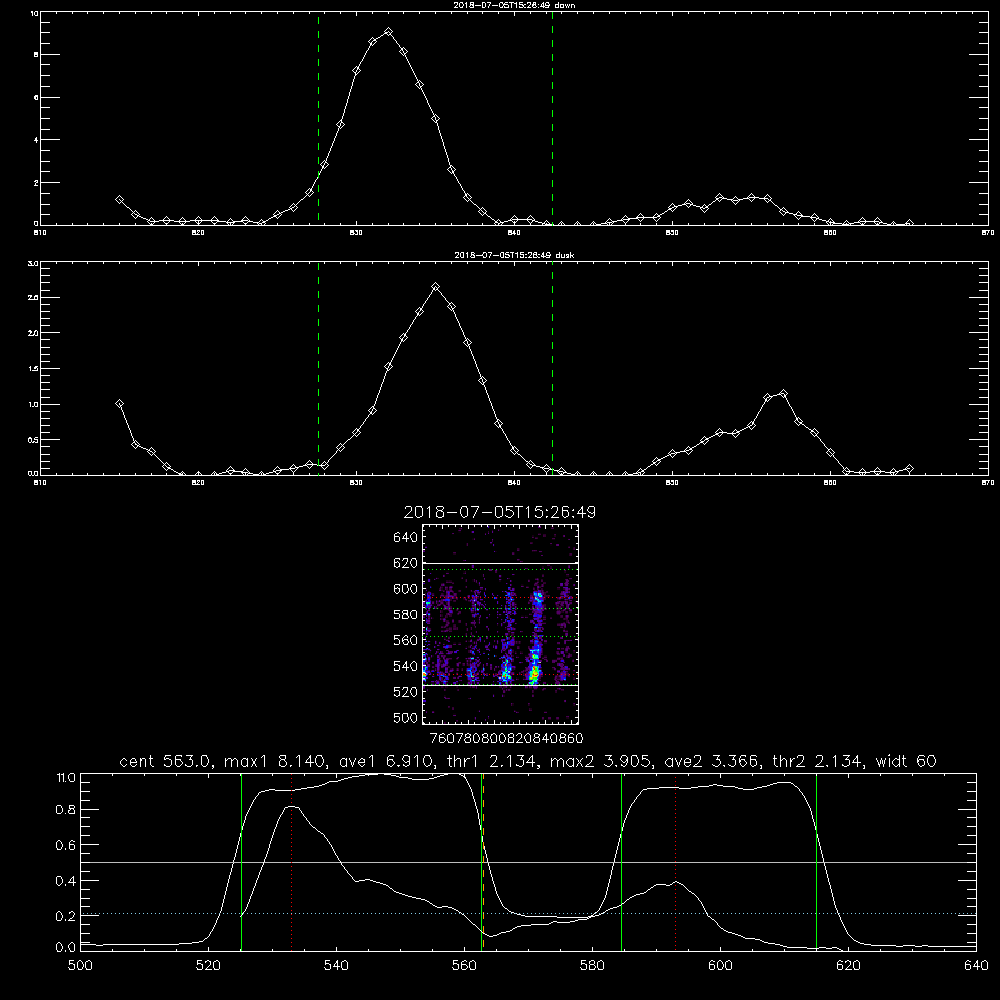
Task: Click the first red dotted line in bottom plot
Action: 291,861
